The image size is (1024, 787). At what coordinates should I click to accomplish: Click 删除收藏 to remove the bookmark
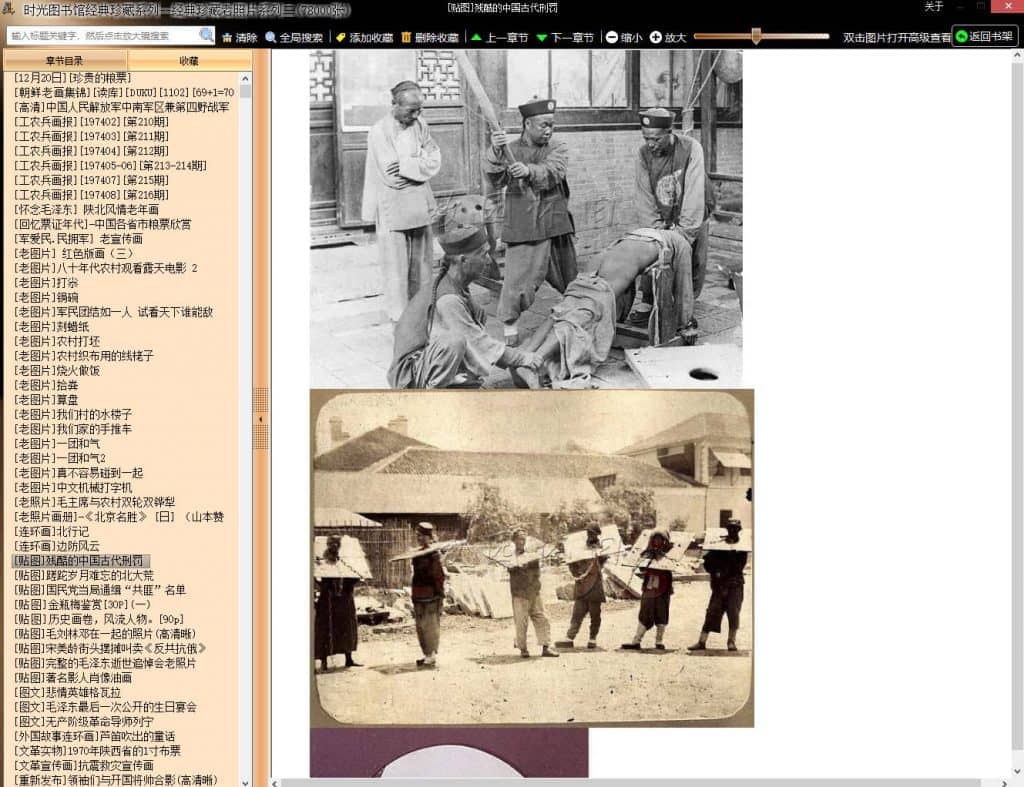[430, 37]
